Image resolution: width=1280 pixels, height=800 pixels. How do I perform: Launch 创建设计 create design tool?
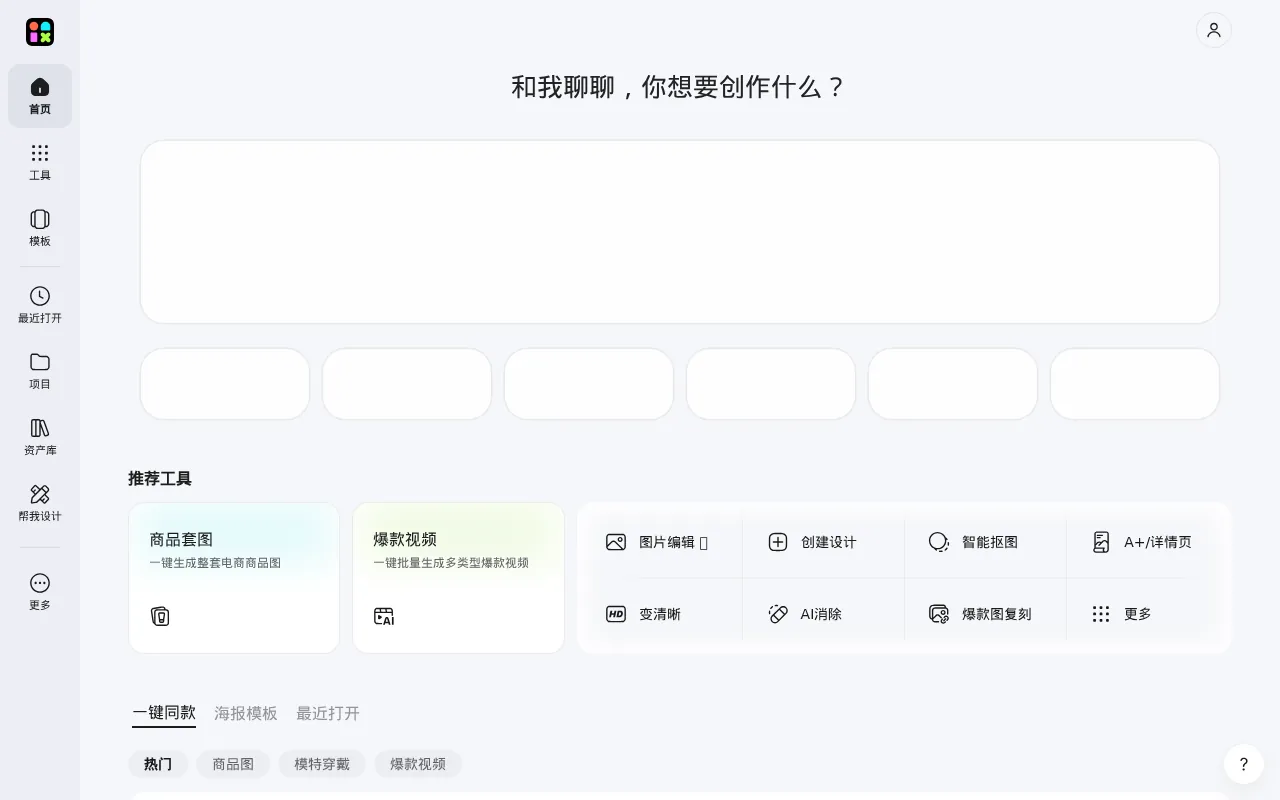823,542
